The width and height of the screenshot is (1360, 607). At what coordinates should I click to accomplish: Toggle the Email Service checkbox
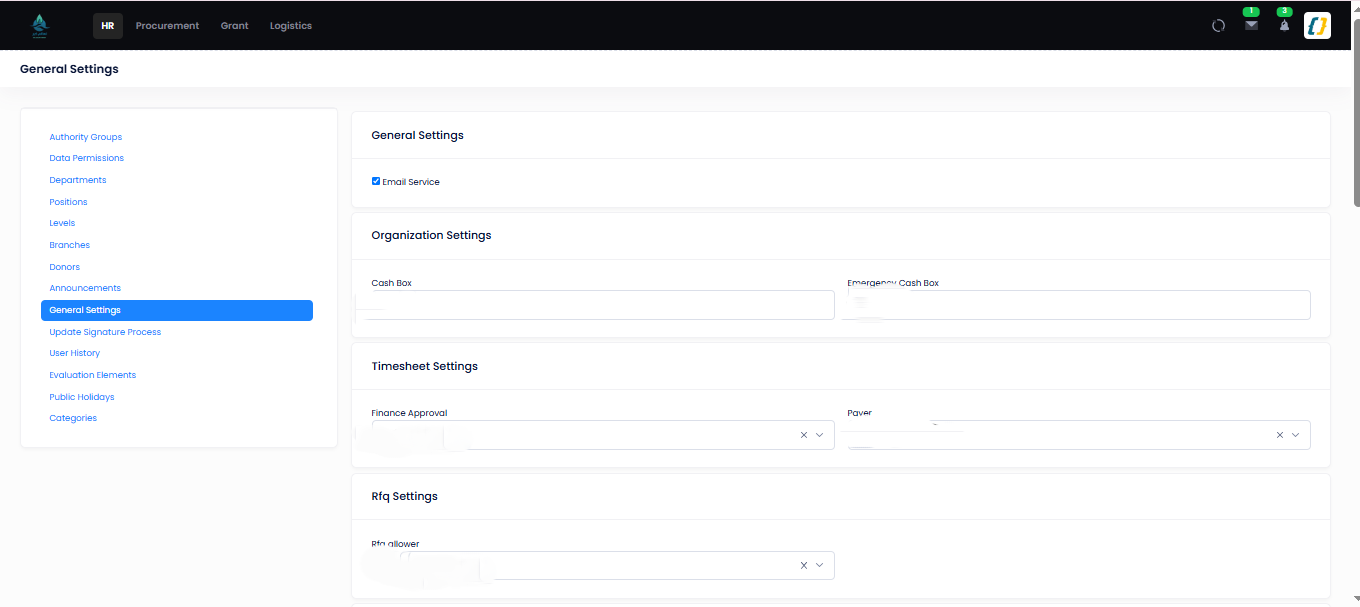376,181
